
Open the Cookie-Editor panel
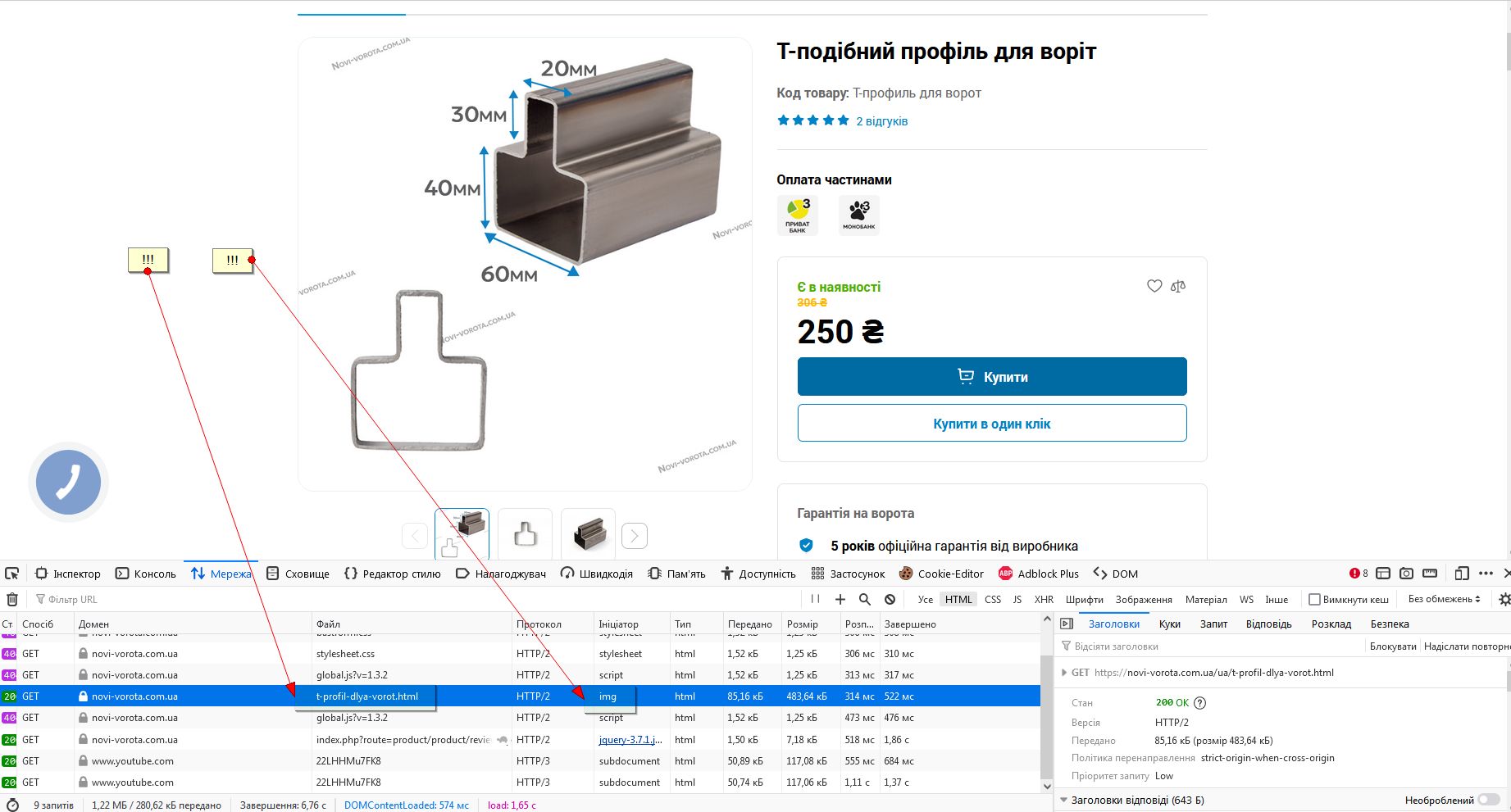click(941, 574)
